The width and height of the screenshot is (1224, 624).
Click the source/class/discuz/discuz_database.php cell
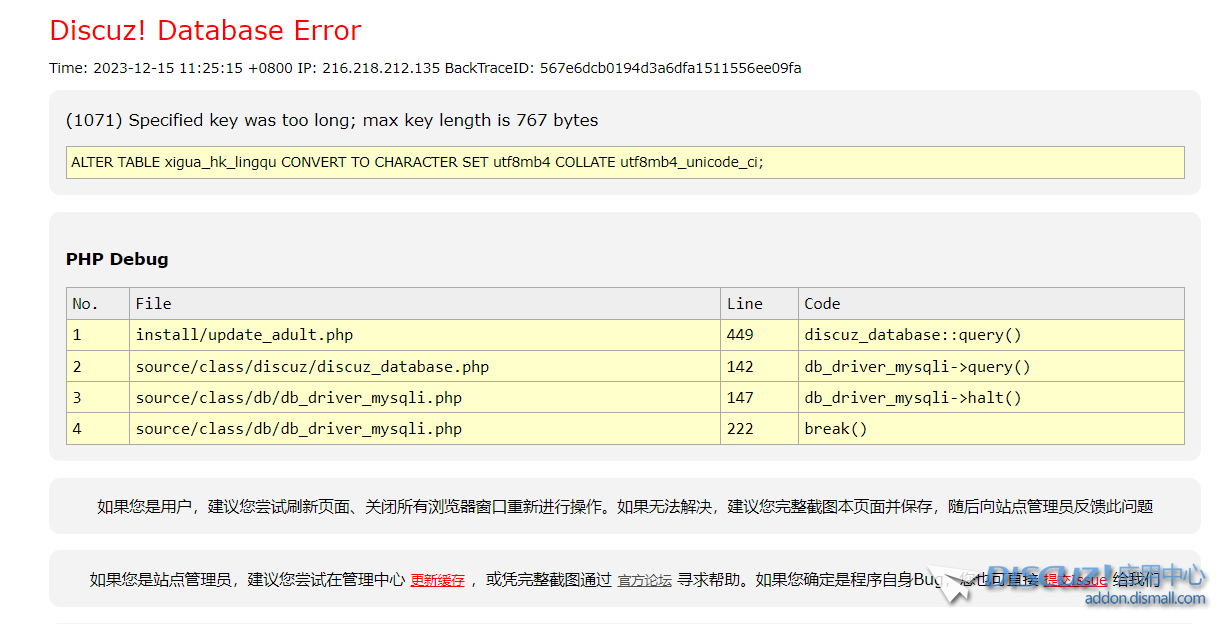(x=312, y=367)
